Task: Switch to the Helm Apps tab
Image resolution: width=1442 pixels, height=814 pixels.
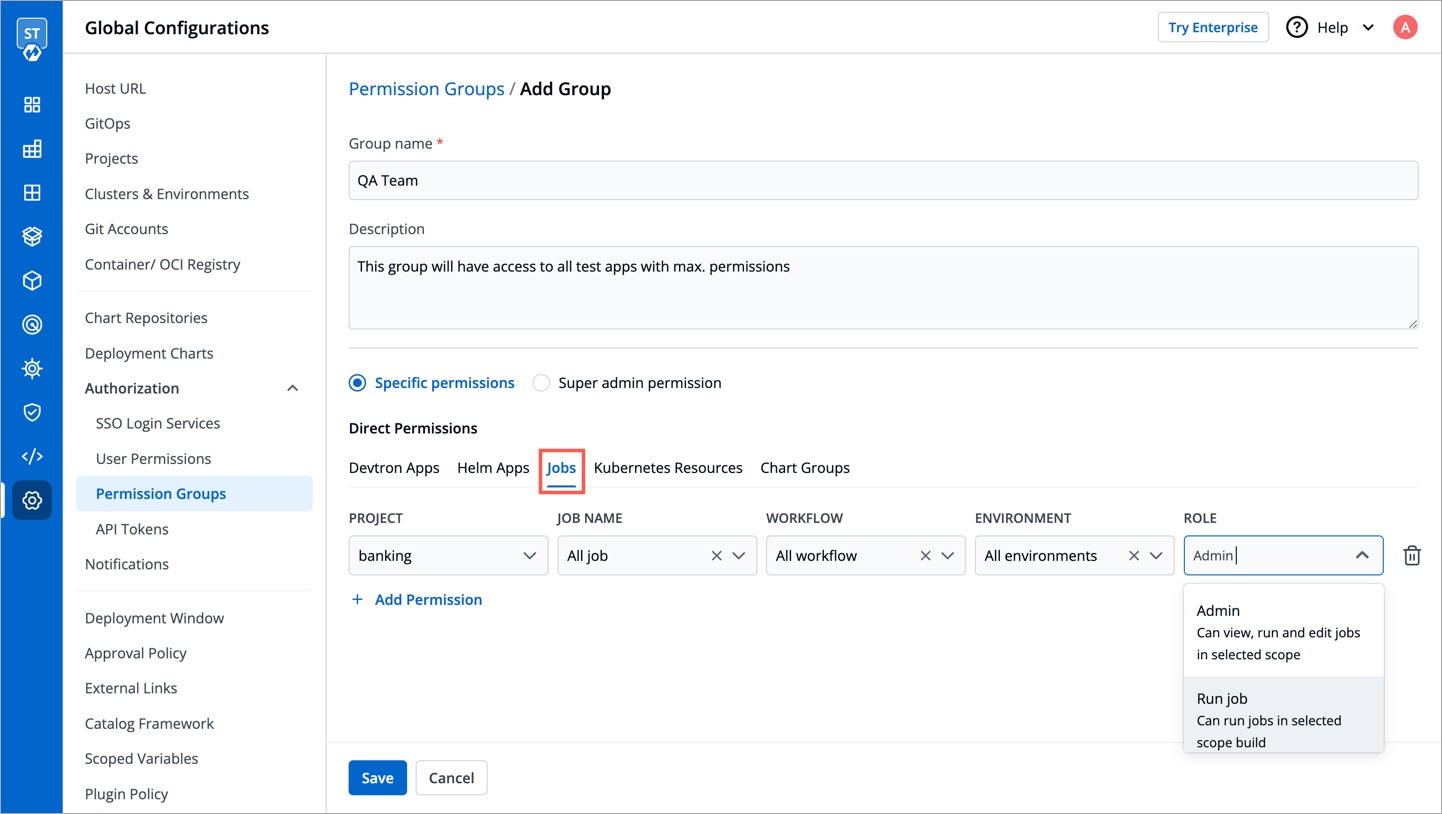Action: [493, 468]
